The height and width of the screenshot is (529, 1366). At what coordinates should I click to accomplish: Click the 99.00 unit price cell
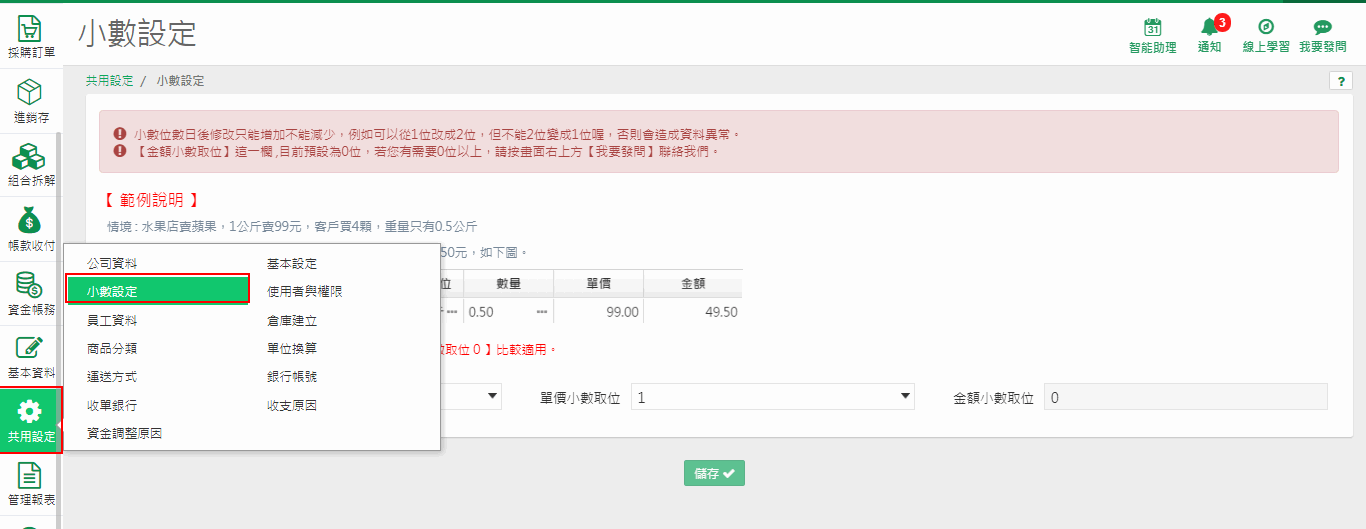click(601, 312)
